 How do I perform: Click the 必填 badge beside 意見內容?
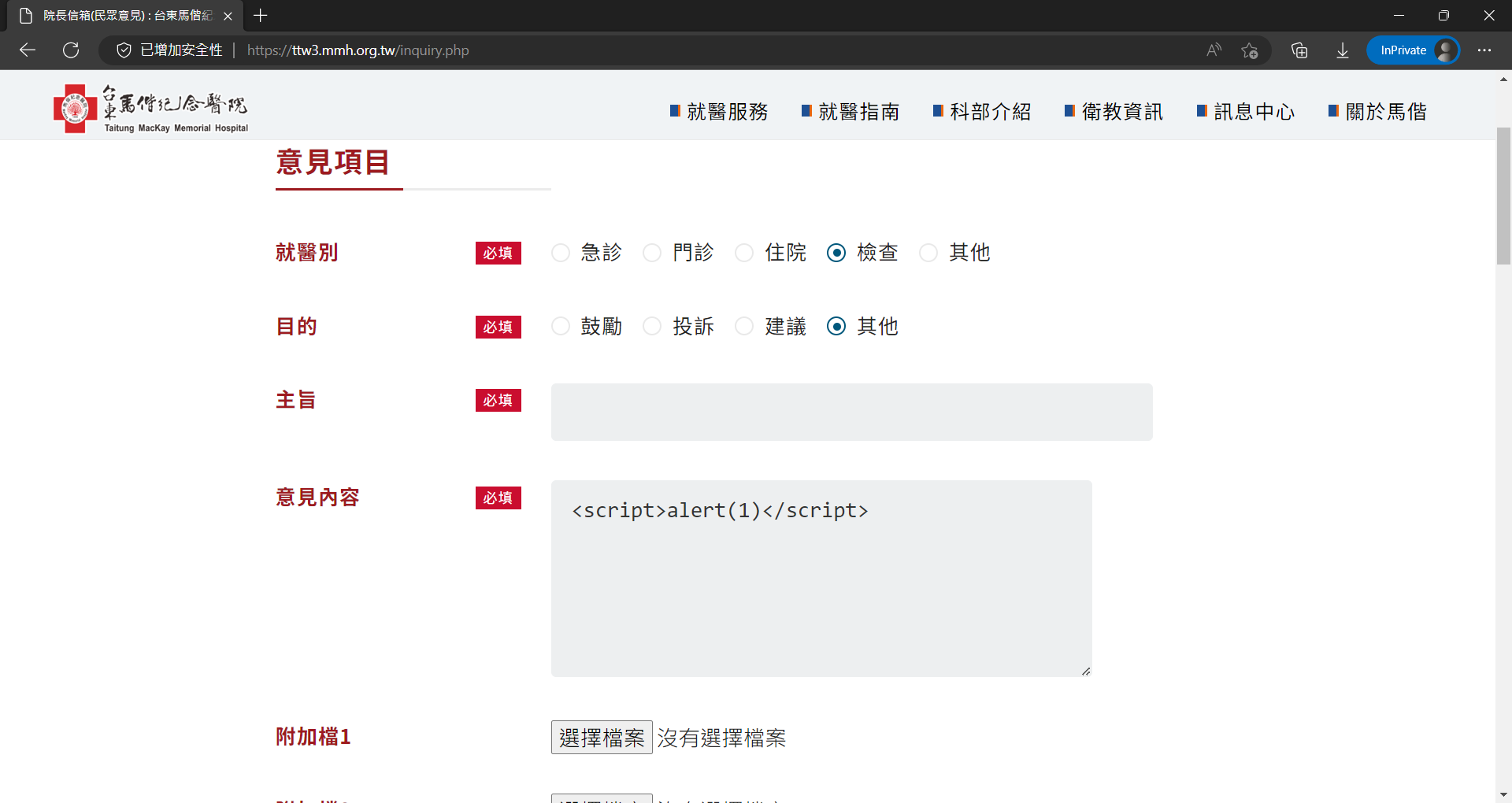tap(498, 498)
